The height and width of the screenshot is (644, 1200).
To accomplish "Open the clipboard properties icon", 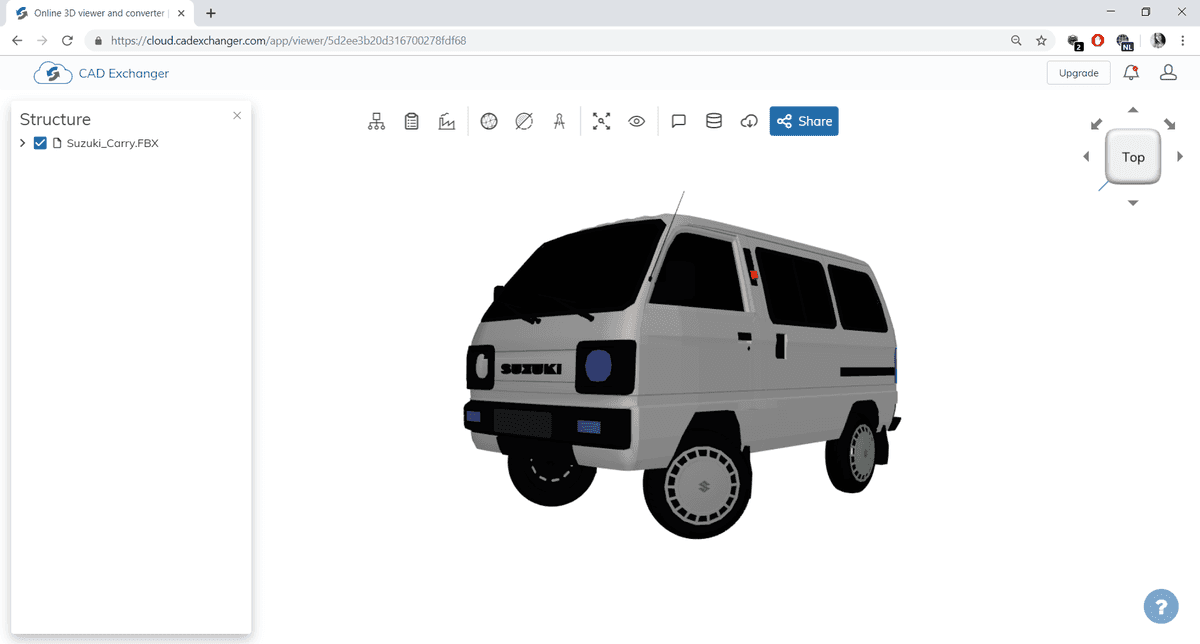I will tap(411, 122).
